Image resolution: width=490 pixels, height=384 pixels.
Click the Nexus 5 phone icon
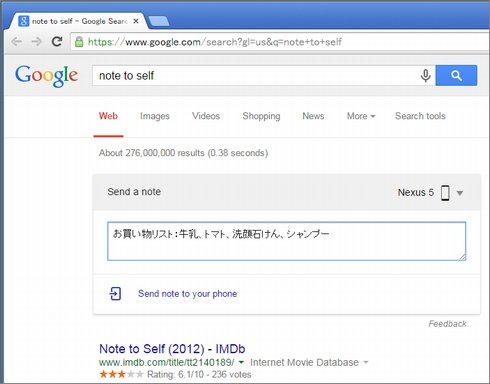(445, 193)
